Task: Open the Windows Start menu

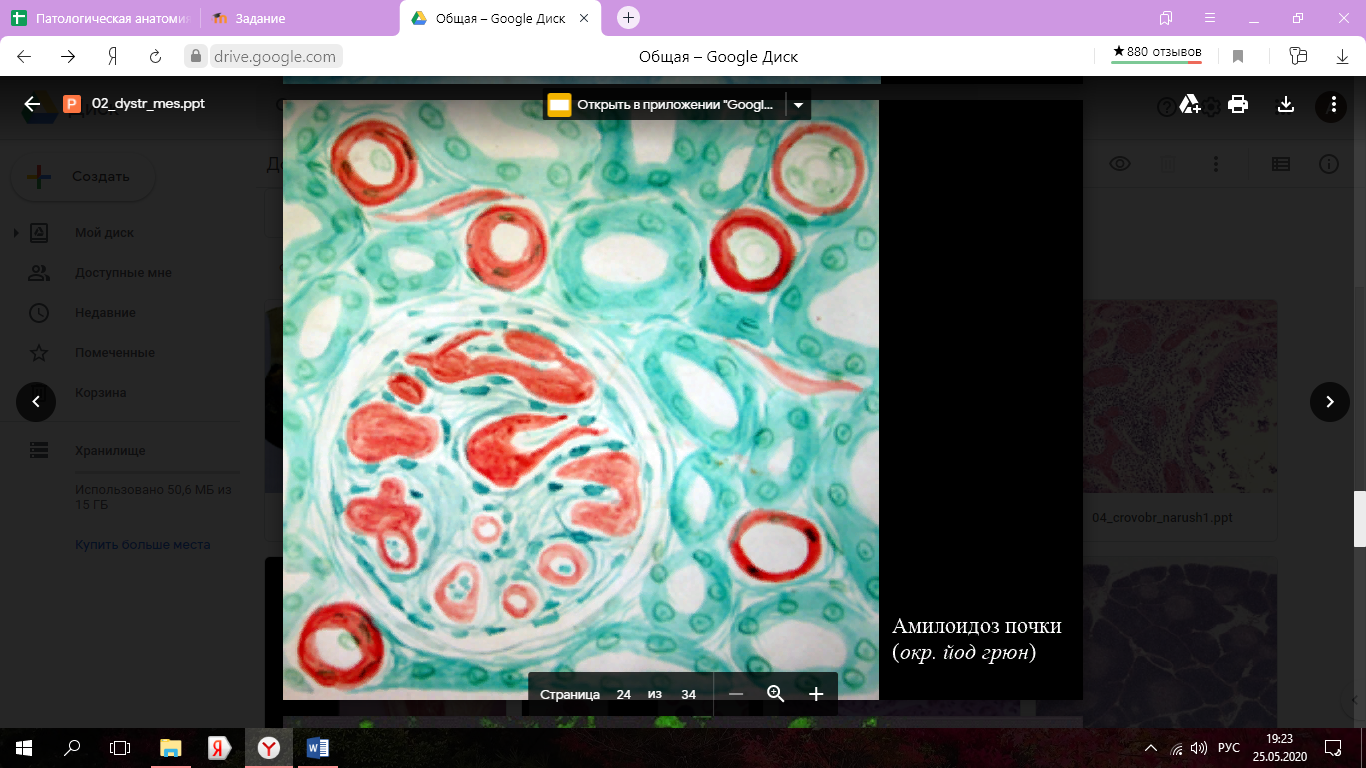Action: tap(24, 747)
